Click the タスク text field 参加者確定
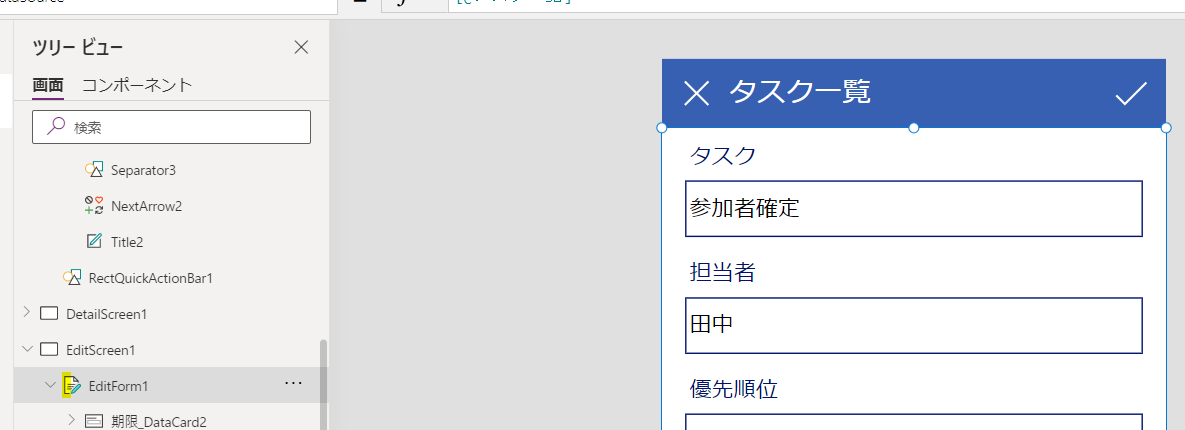This screenshot has height=430, width=1185. coord(913,209)
